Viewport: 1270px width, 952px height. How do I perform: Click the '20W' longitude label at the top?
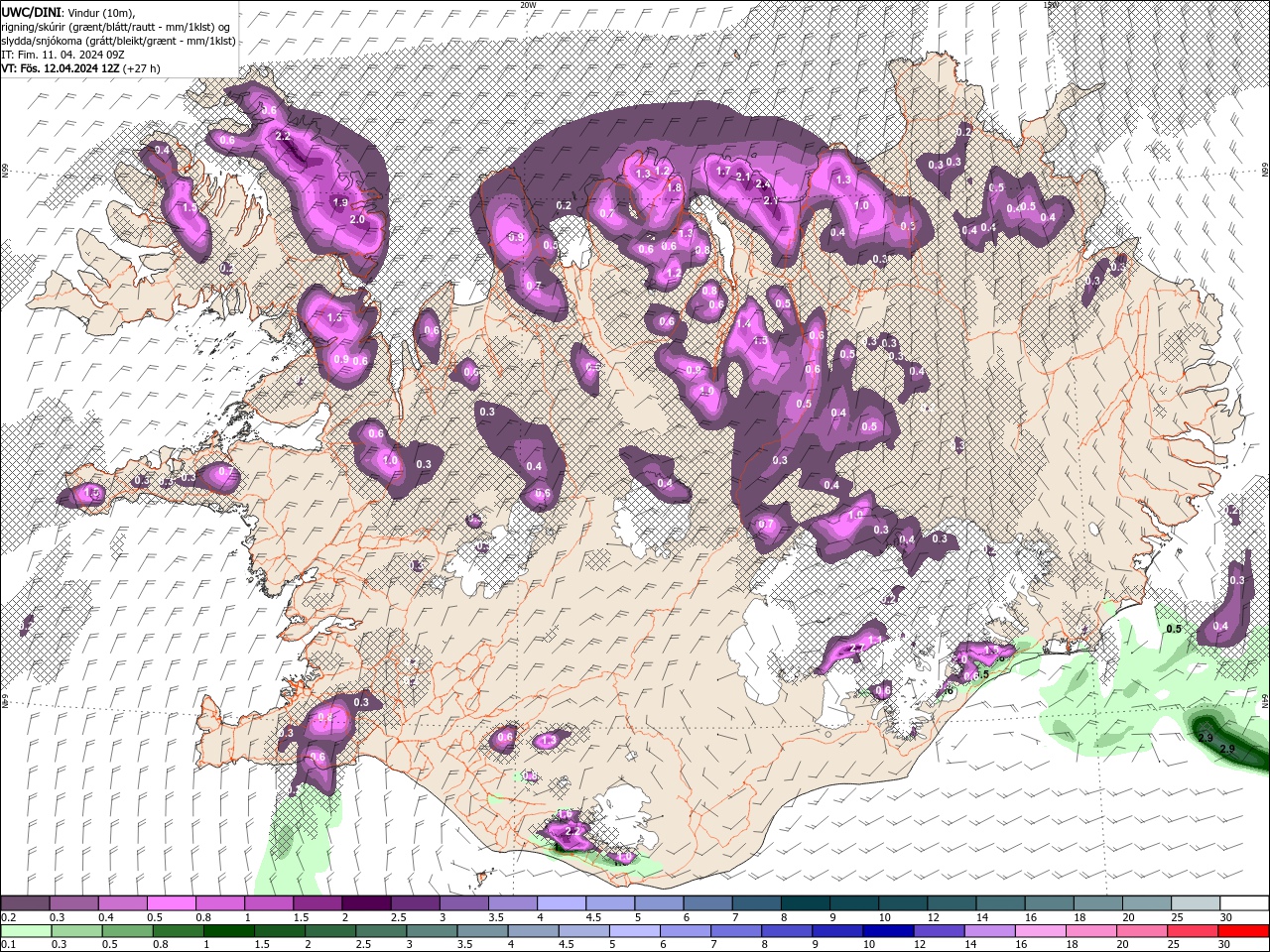[528, 5]
